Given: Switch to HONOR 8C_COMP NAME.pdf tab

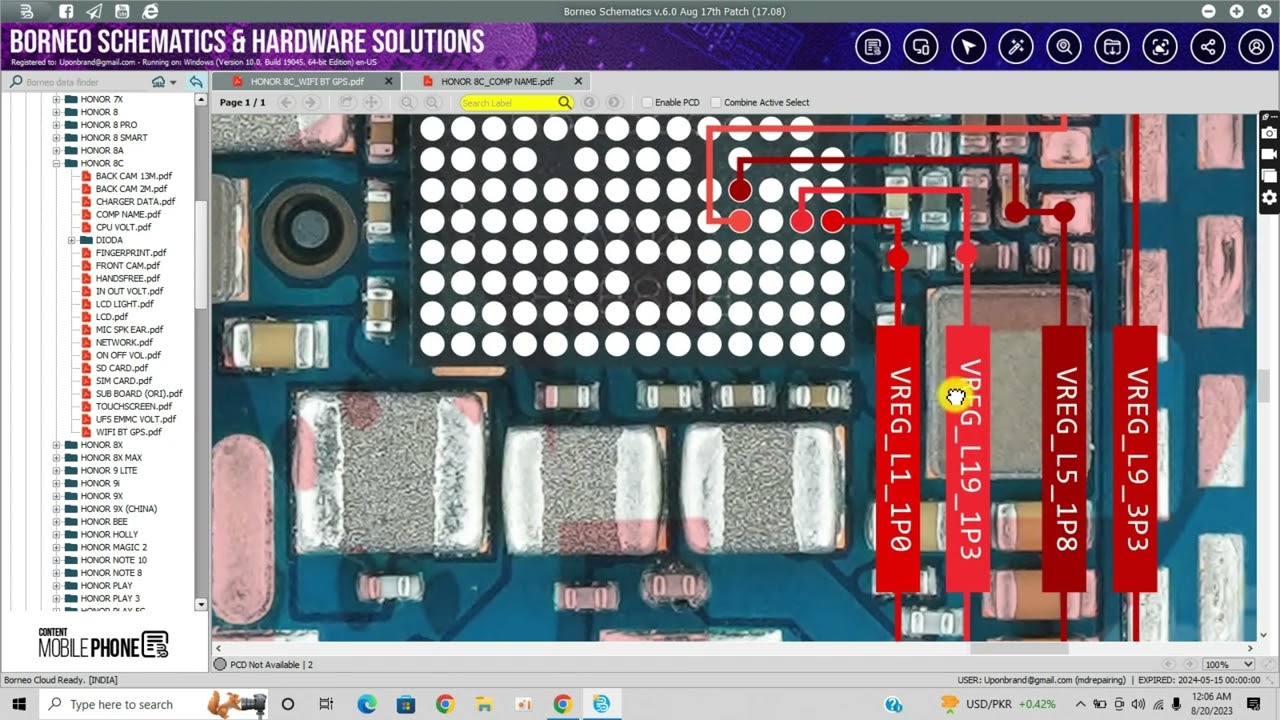Looking at the screenshot, I should (x=497, y=81).
